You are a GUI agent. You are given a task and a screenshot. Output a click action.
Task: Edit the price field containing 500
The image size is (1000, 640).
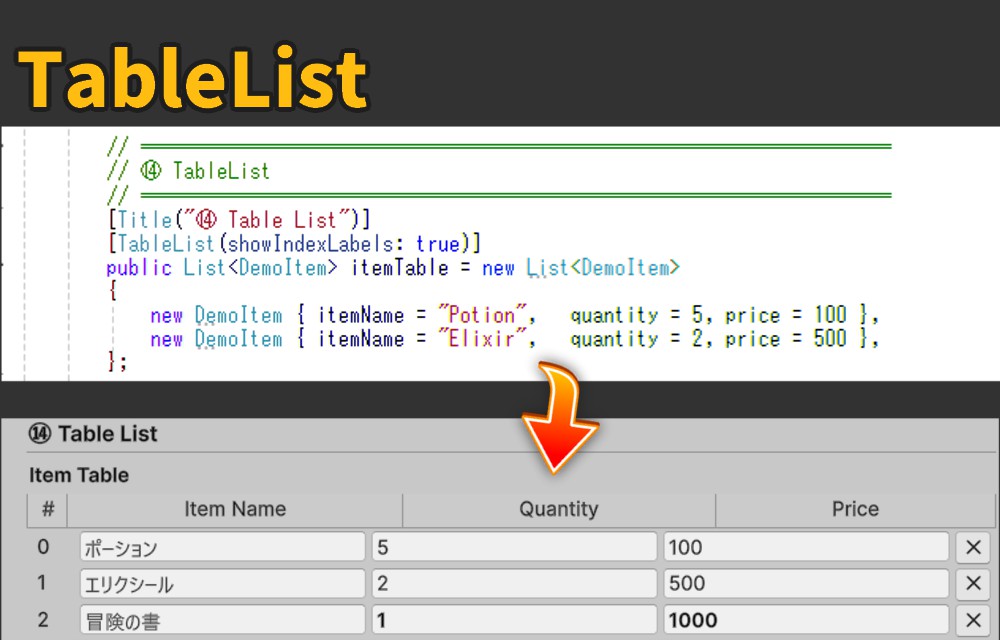click(x=805, y=583)
